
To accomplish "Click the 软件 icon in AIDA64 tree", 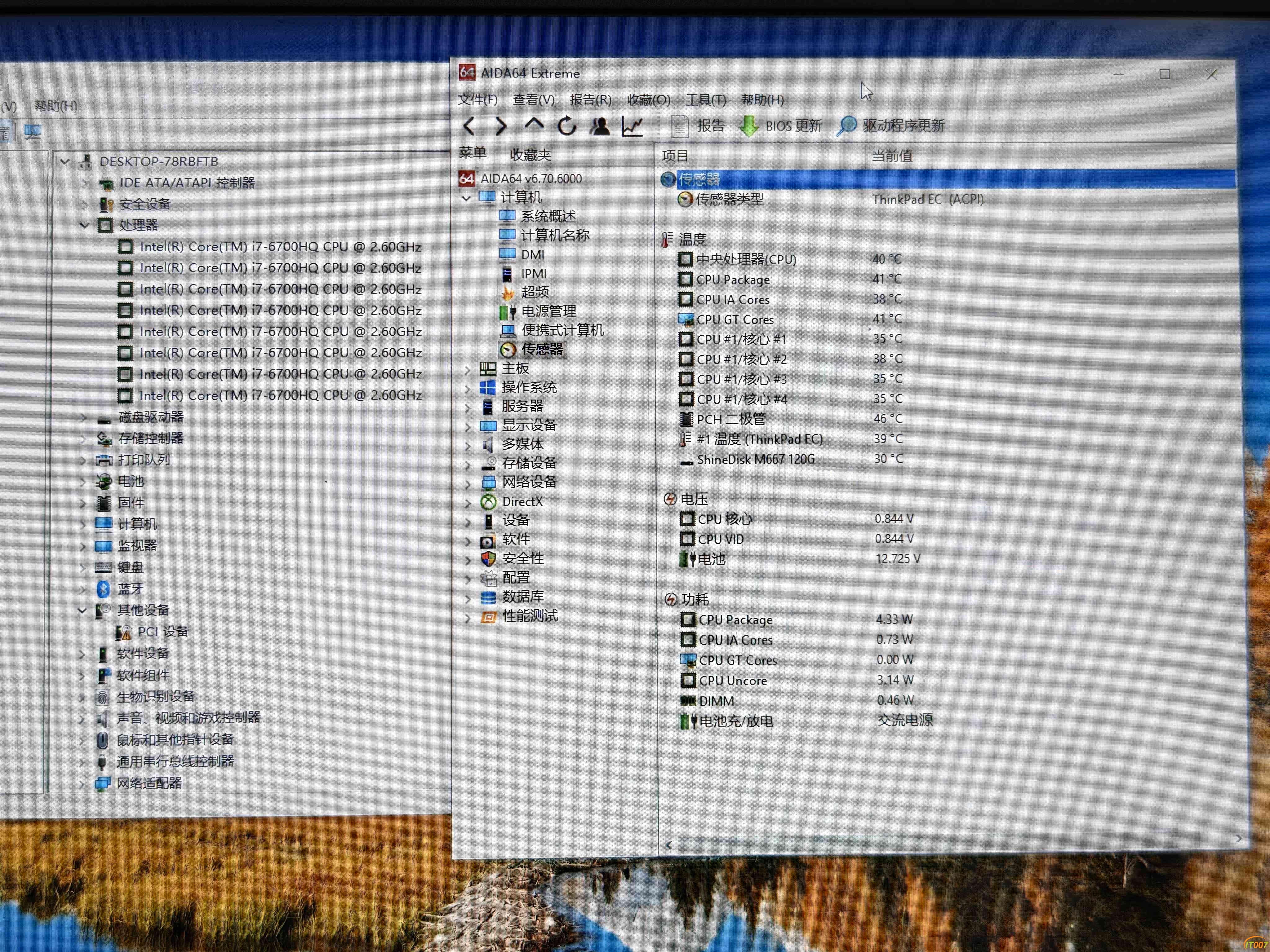I will coord(487,540).
